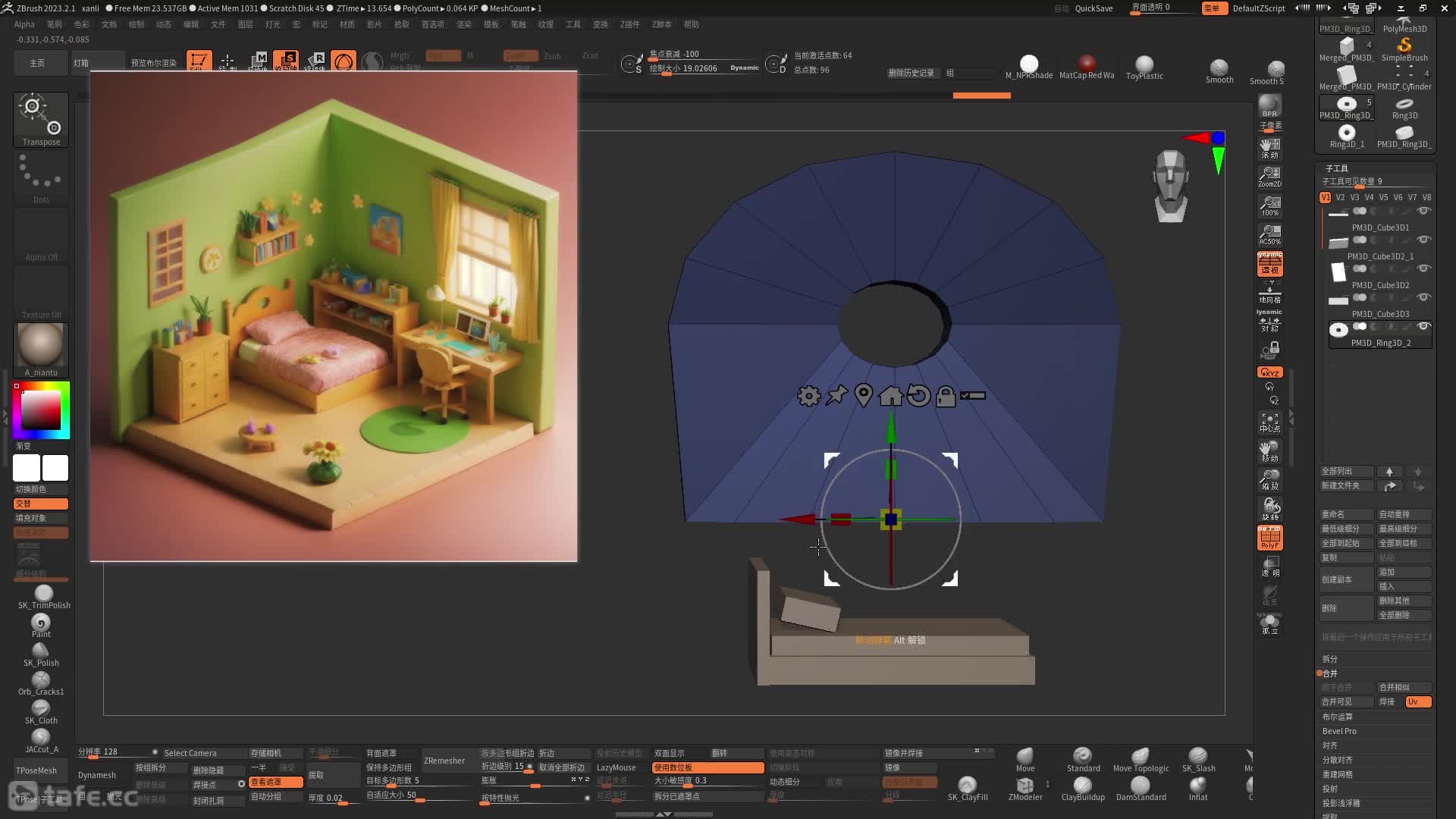Activate the Scale (S) transform mode
Screen dimensions: 1456x819
click(x=287, y=61)
